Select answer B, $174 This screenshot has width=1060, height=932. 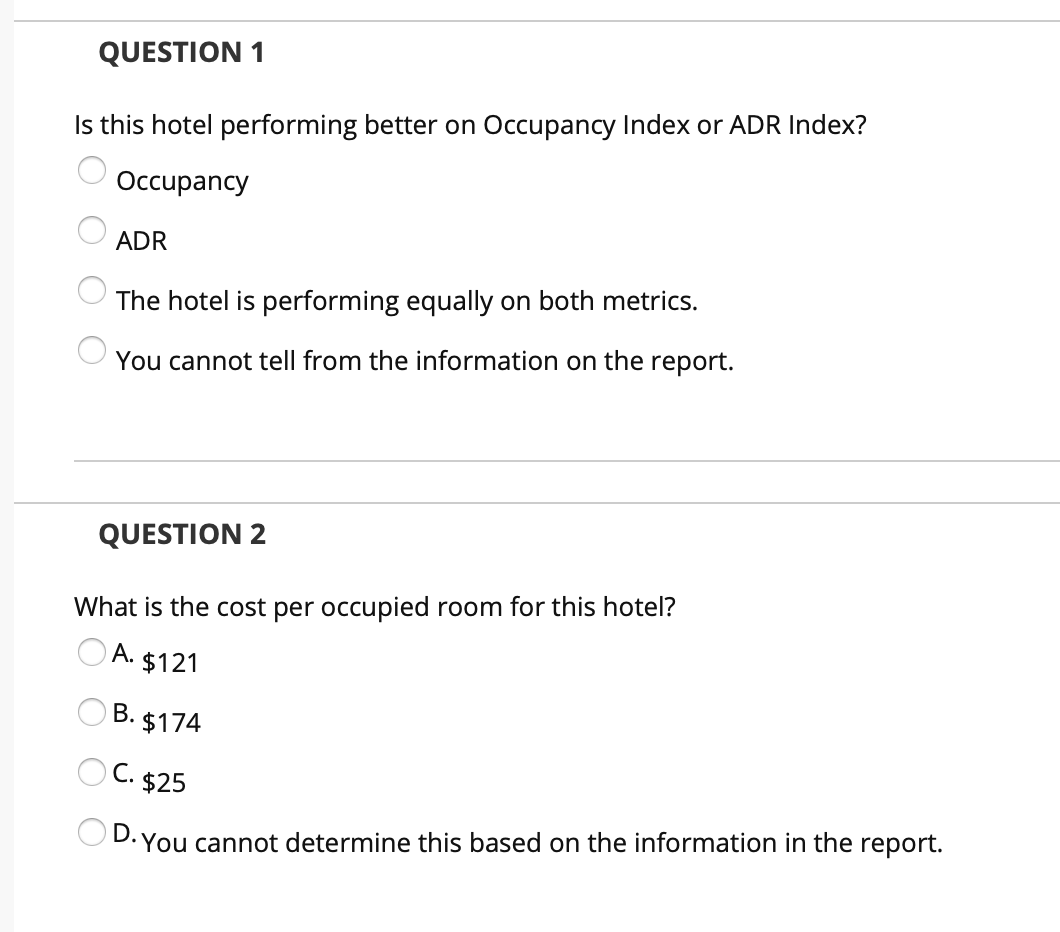click(90, 712)
